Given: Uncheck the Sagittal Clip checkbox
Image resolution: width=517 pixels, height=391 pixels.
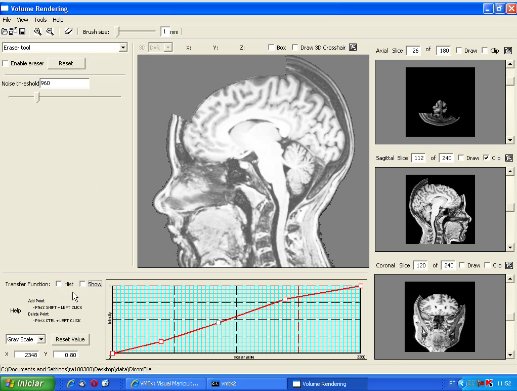Looking at the screenshot, I should pyautogui.click(x=486, y=158).
